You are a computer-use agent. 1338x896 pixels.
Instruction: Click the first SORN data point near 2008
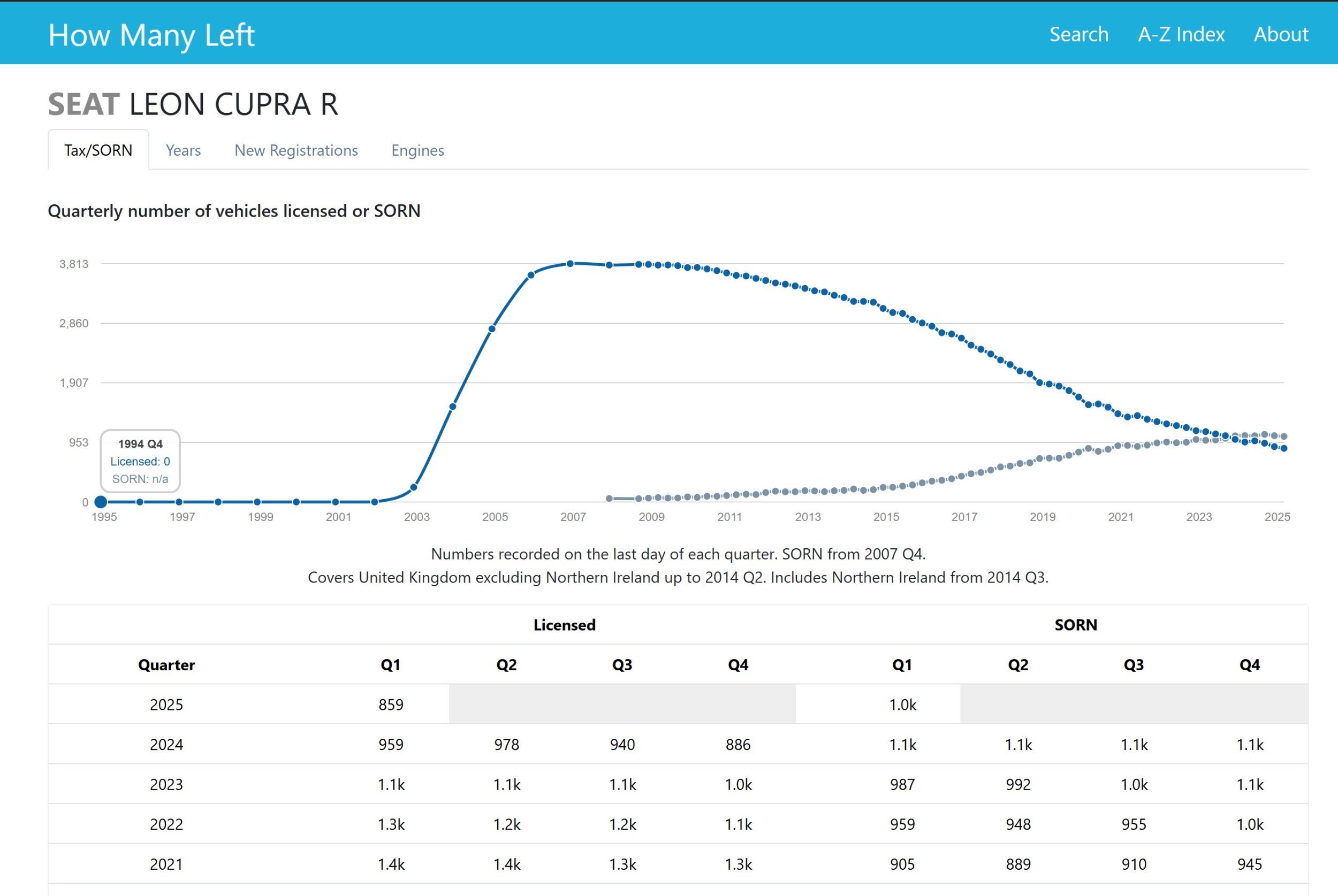[x=609, y=499]
